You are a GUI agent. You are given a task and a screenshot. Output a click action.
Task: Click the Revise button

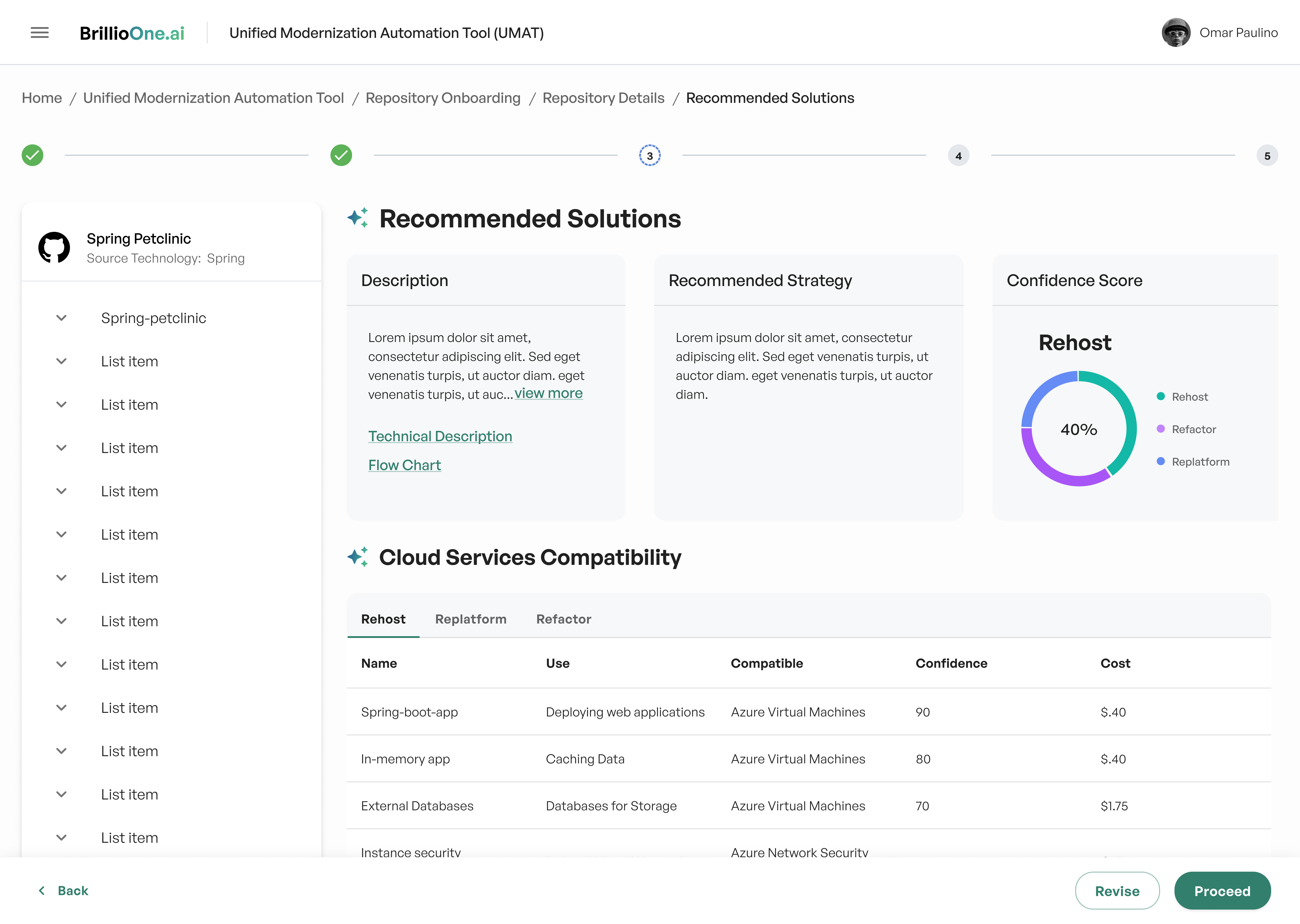coord(1117,891)
